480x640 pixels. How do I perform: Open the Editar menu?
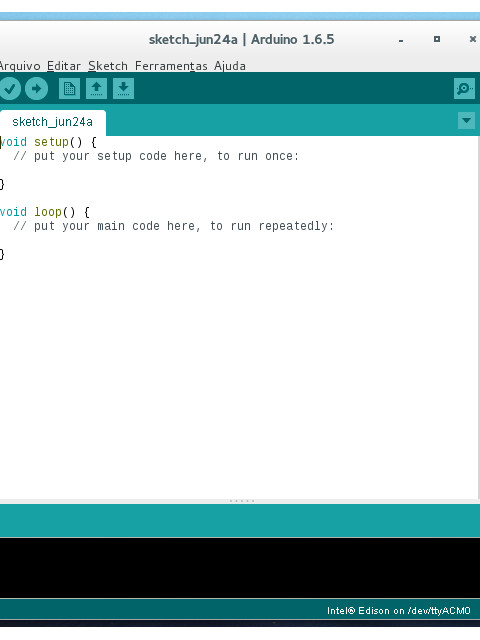[x=64, y=66]
